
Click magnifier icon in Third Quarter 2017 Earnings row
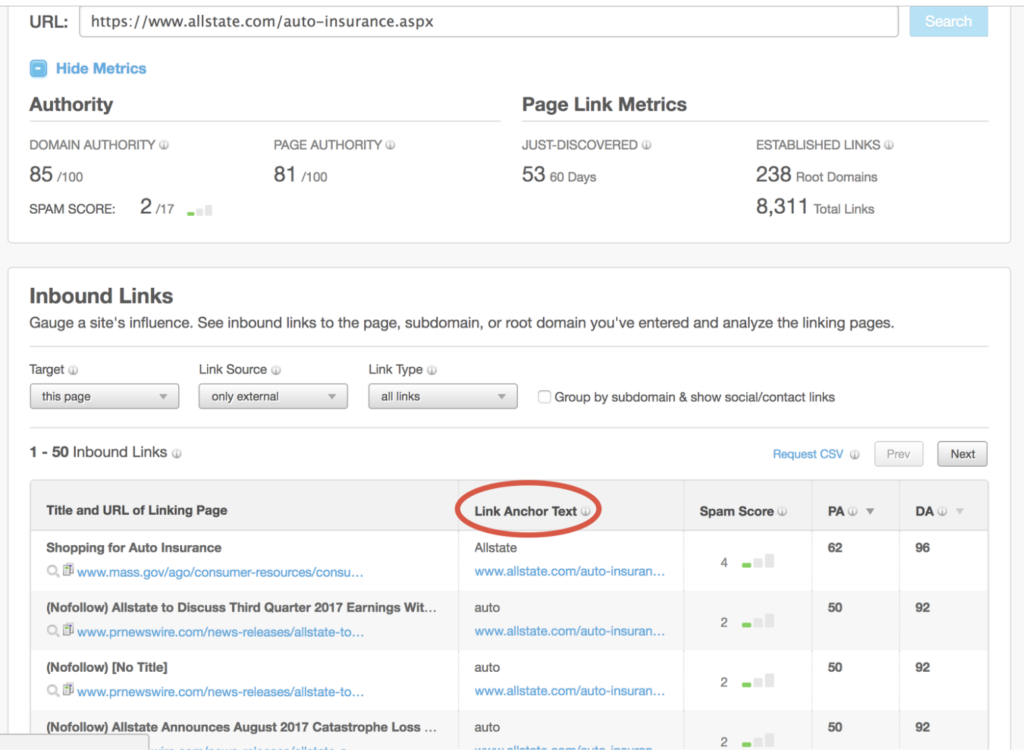pyautogui.click(x=53, y=631)
